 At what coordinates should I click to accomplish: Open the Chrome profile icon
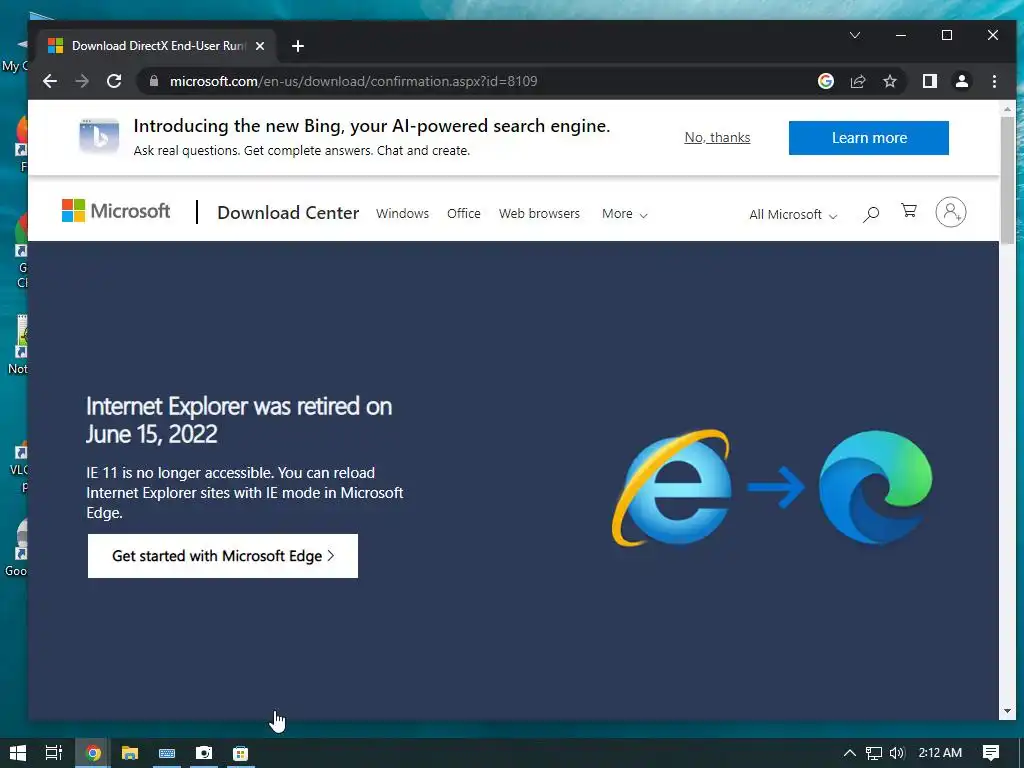pyautogui.click(x=962, y=81)
